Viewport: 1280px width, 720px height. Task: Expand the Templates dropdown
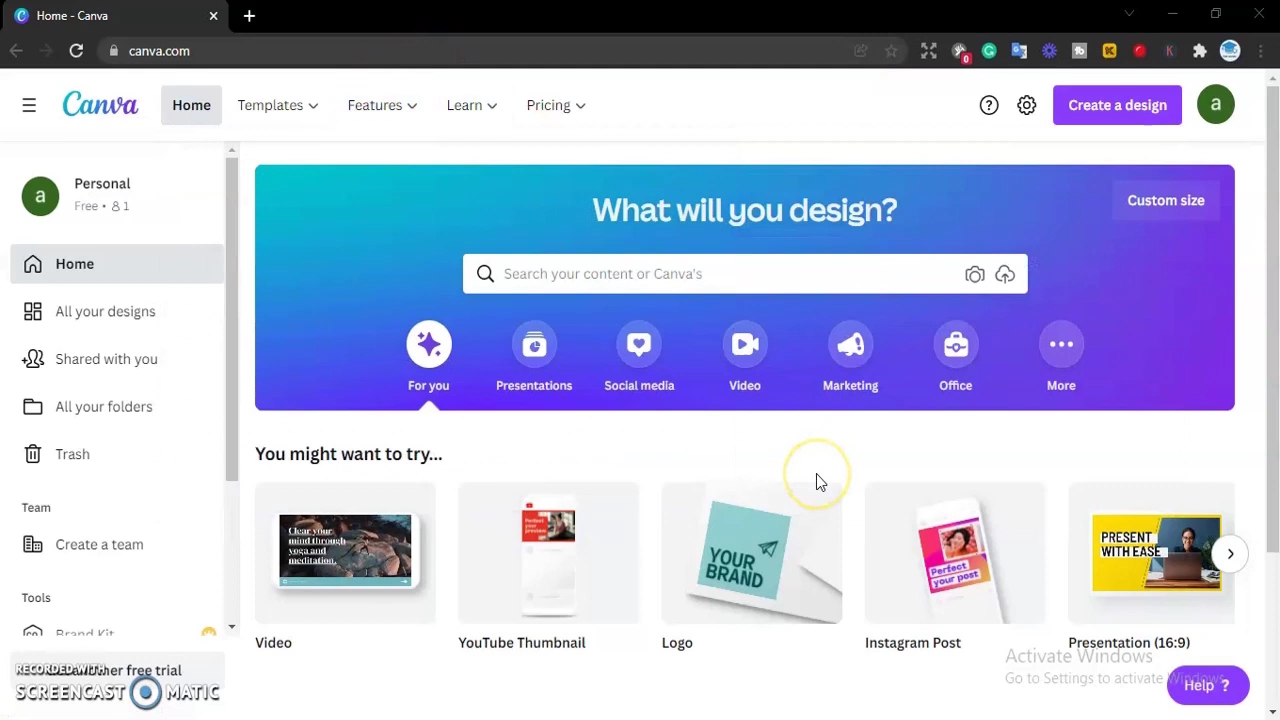[x=278, y=105]
